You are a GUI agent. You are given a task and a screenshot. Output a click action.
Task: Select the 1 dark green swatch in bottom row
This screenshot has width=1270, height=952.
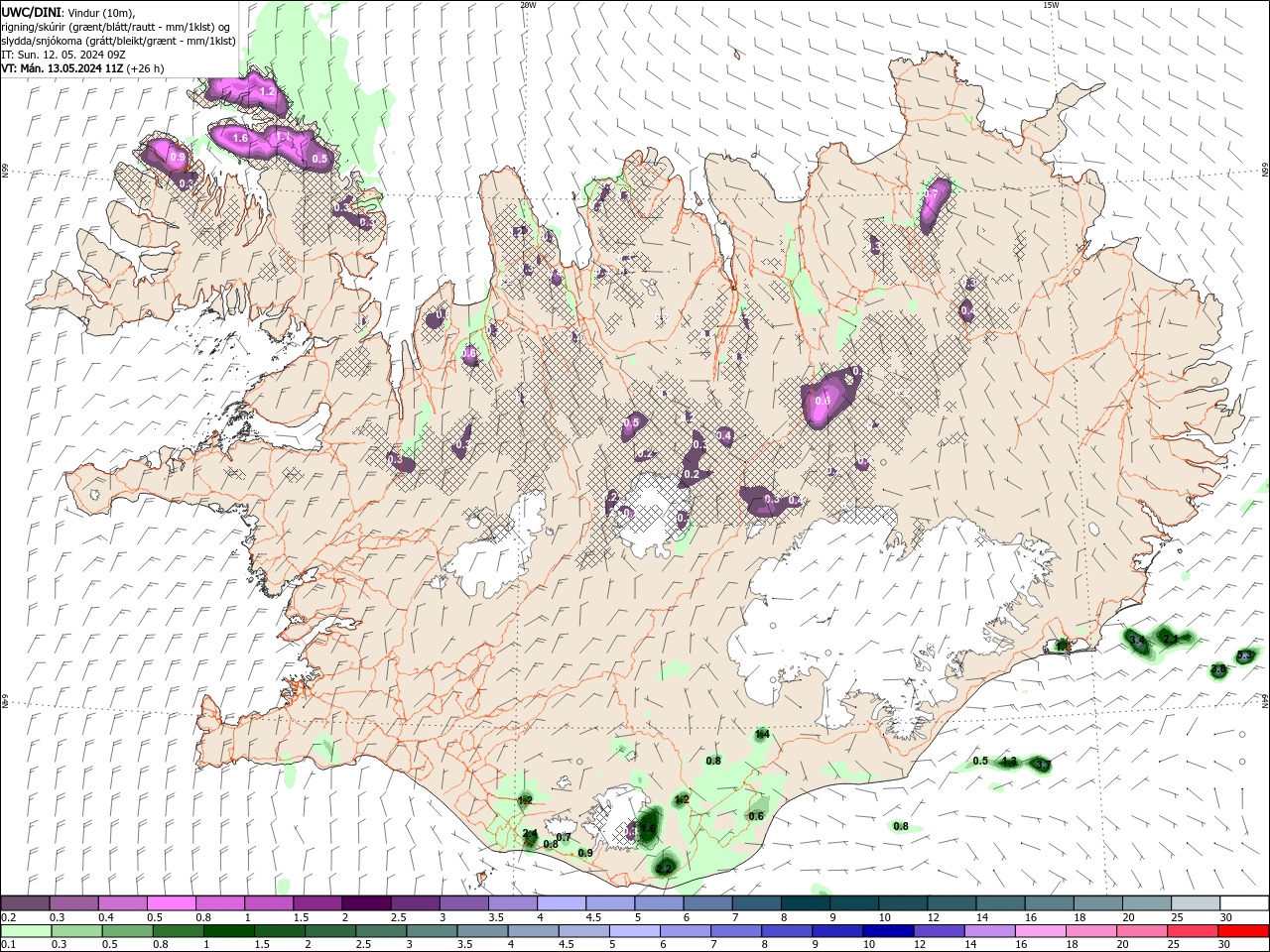coord(229,931)
